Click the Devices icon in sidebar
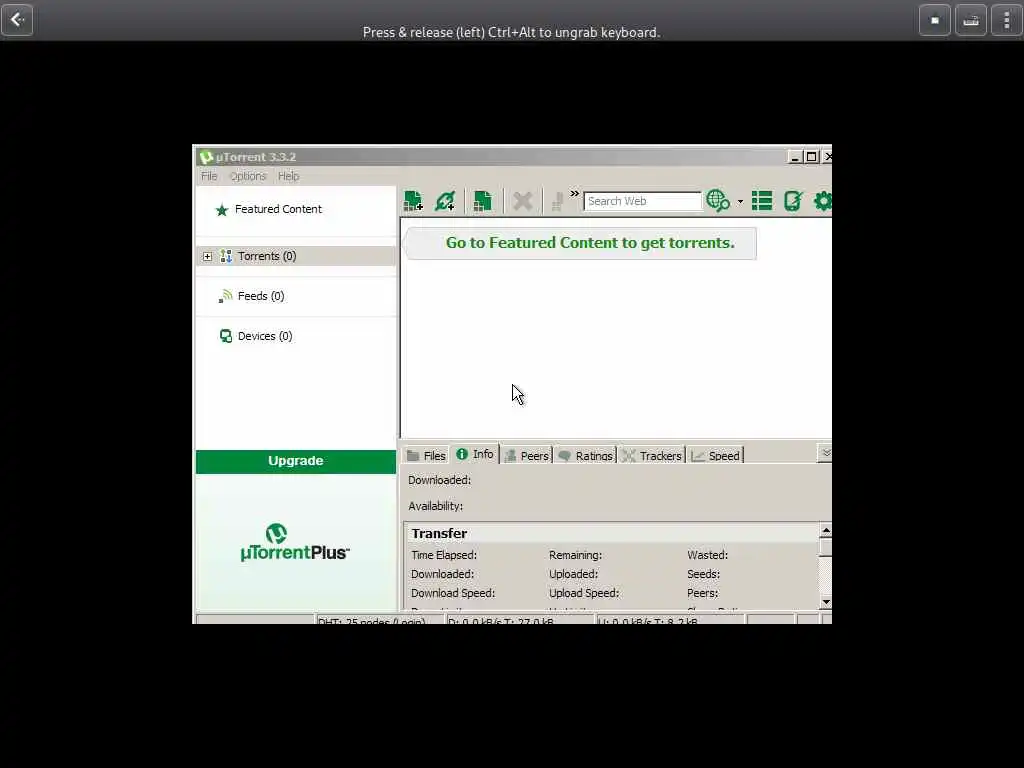The width and height of the screenshot is (1024, 768). point(226,336)
